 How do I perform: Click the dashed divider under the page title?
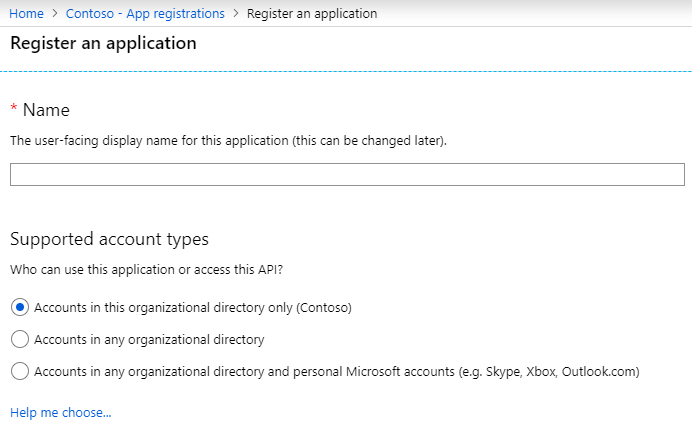click(346, 71)
